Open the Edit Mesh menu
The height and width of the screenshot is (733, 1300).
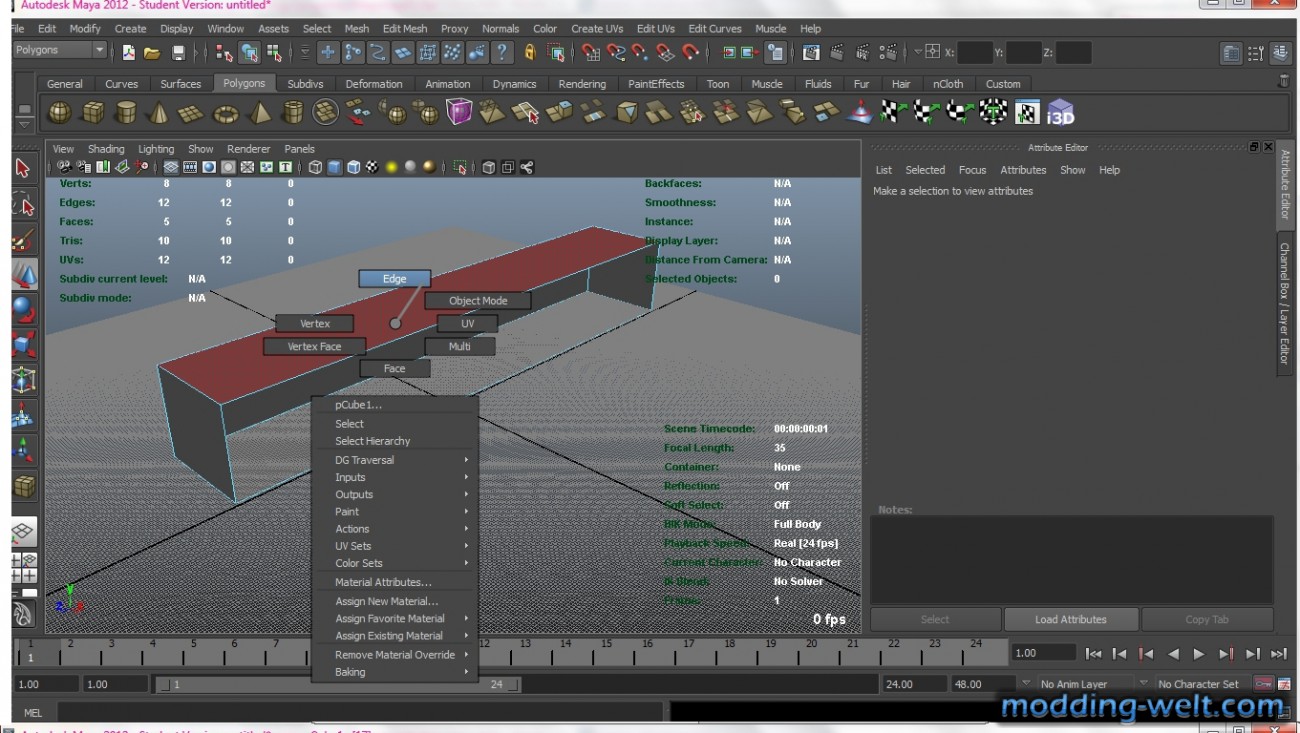[405, 29]
